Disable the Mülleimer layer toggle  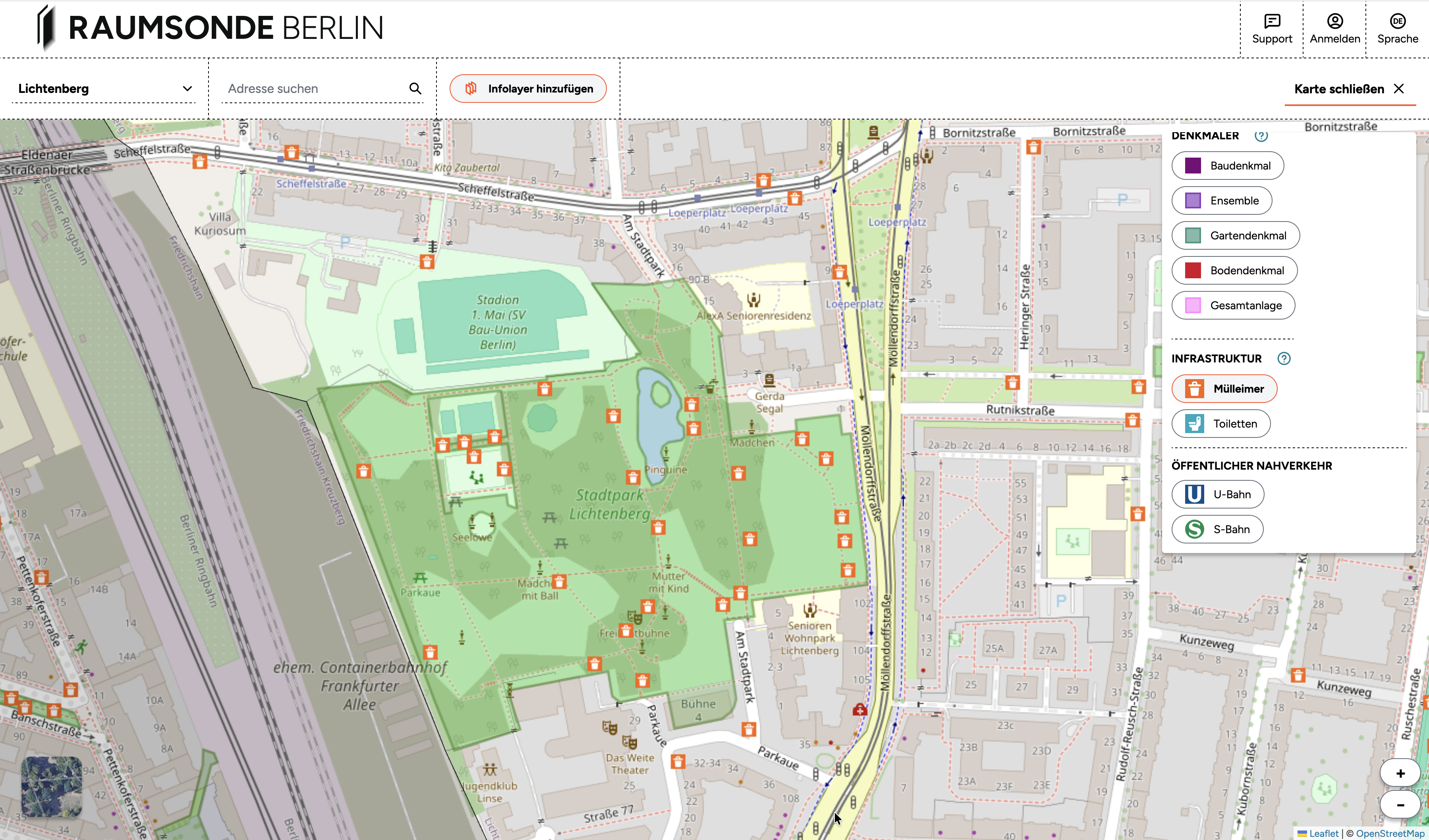(1224, 389)
